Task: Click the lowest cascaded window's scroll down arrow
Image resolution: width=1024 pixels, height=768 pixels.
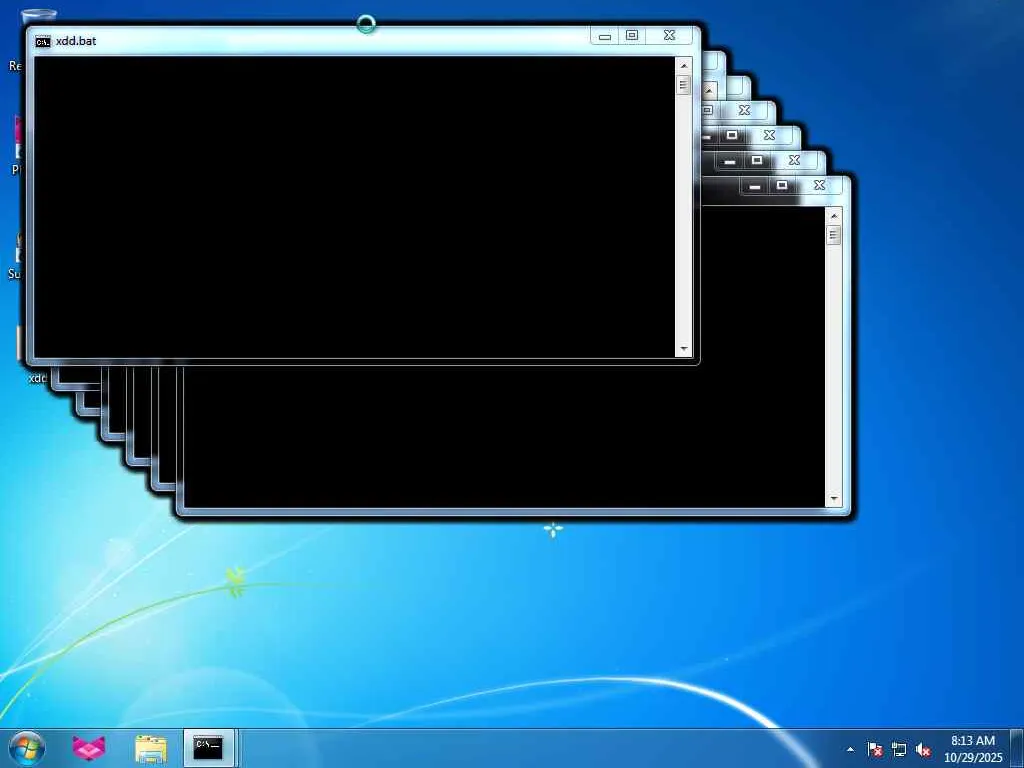Action: 833,499
